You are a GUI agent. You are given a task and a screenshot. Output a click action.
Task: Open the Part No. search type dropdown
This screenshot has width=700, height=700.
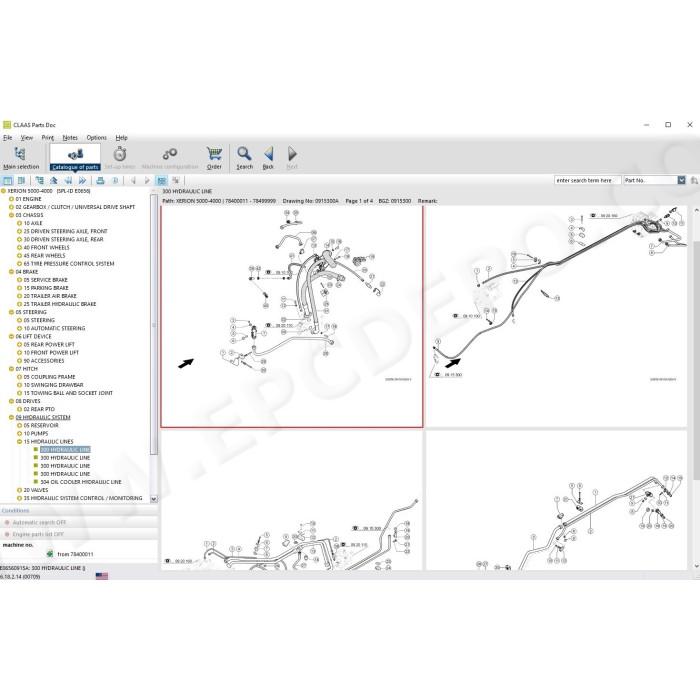point(681,180)
